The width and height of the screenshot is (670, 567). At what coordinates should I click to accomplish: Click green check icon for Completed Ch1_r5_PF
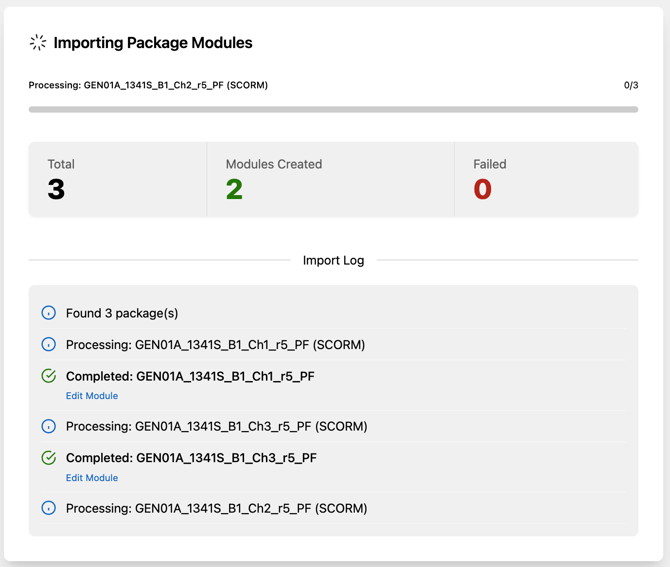(x=49, y=376)
